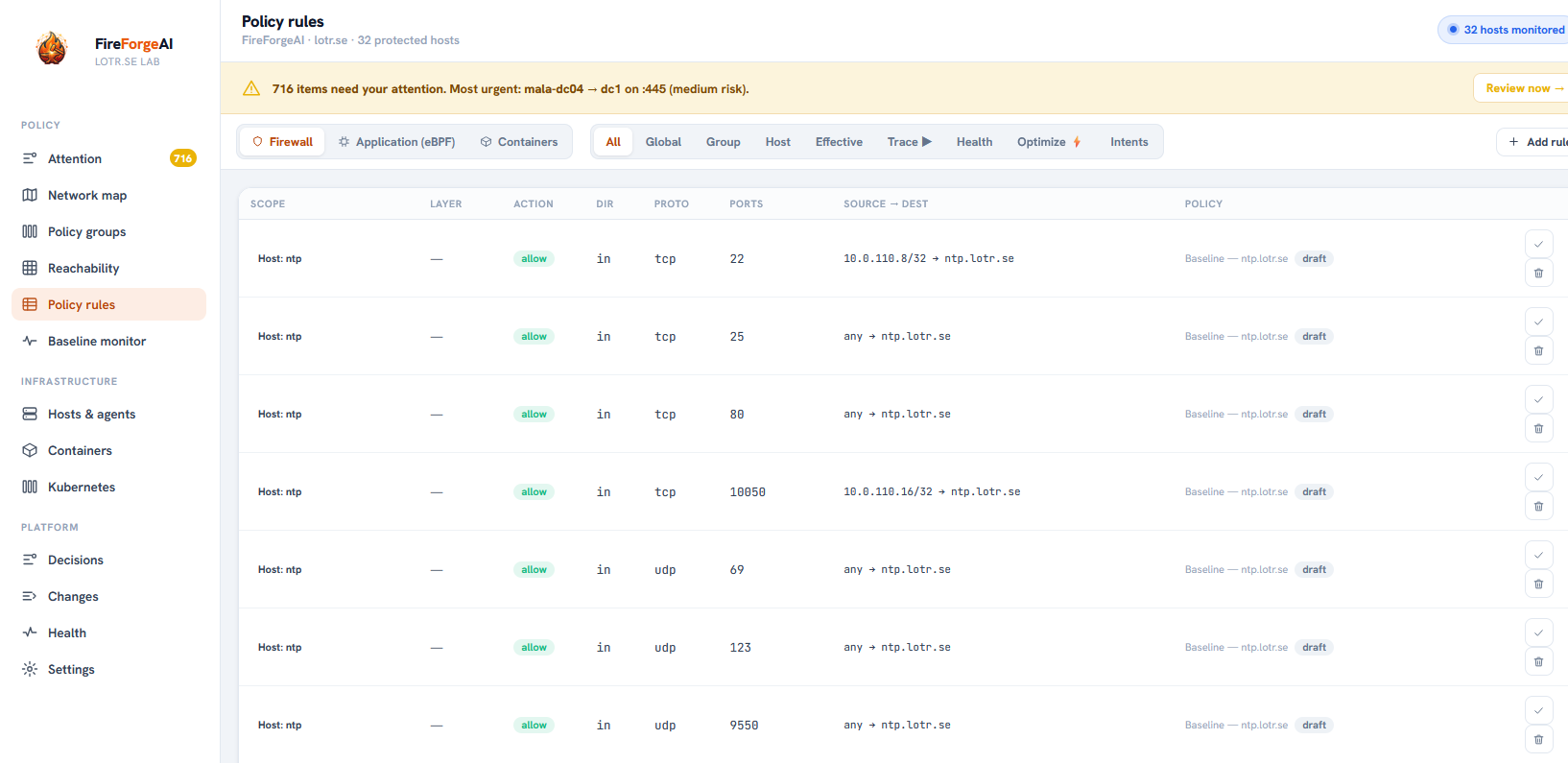
Task: Click the Add rule button
Action: click(1535, 142)
